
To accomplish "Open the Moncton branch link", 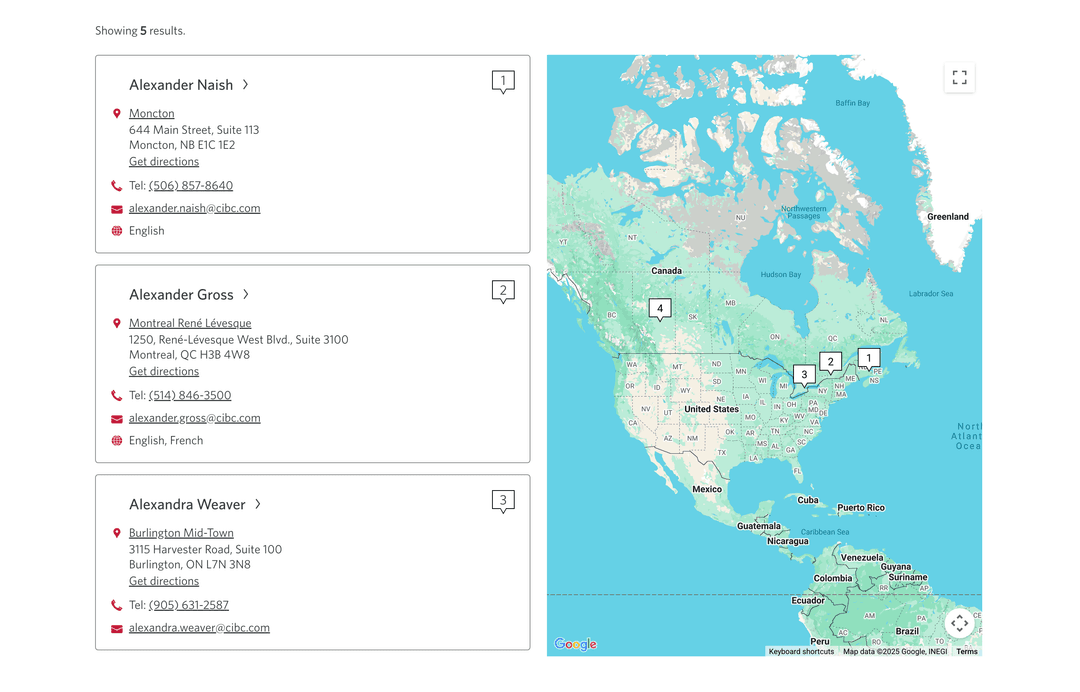I will (x=152, y=113).
